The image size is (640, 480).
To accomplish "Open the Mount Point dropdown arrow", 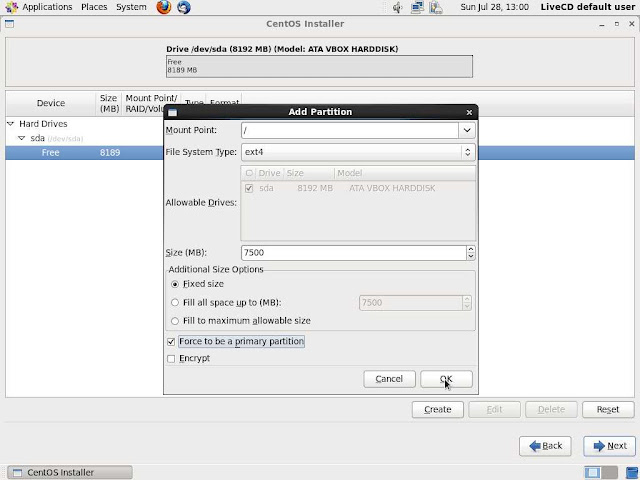I will click(467, 130).
